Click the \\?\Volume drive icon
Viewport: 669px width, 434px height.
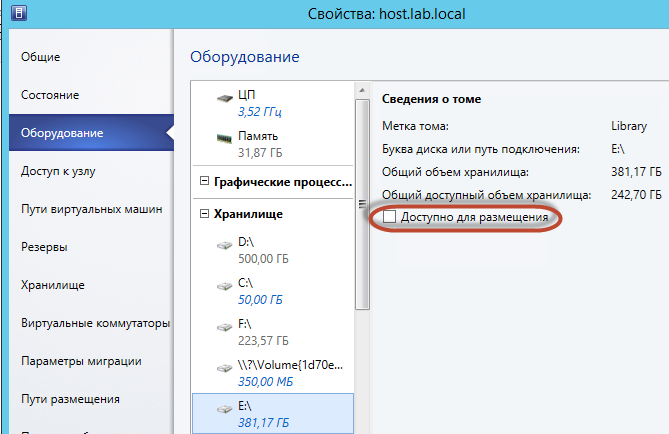pyautogui.click(x=223, y=368)
